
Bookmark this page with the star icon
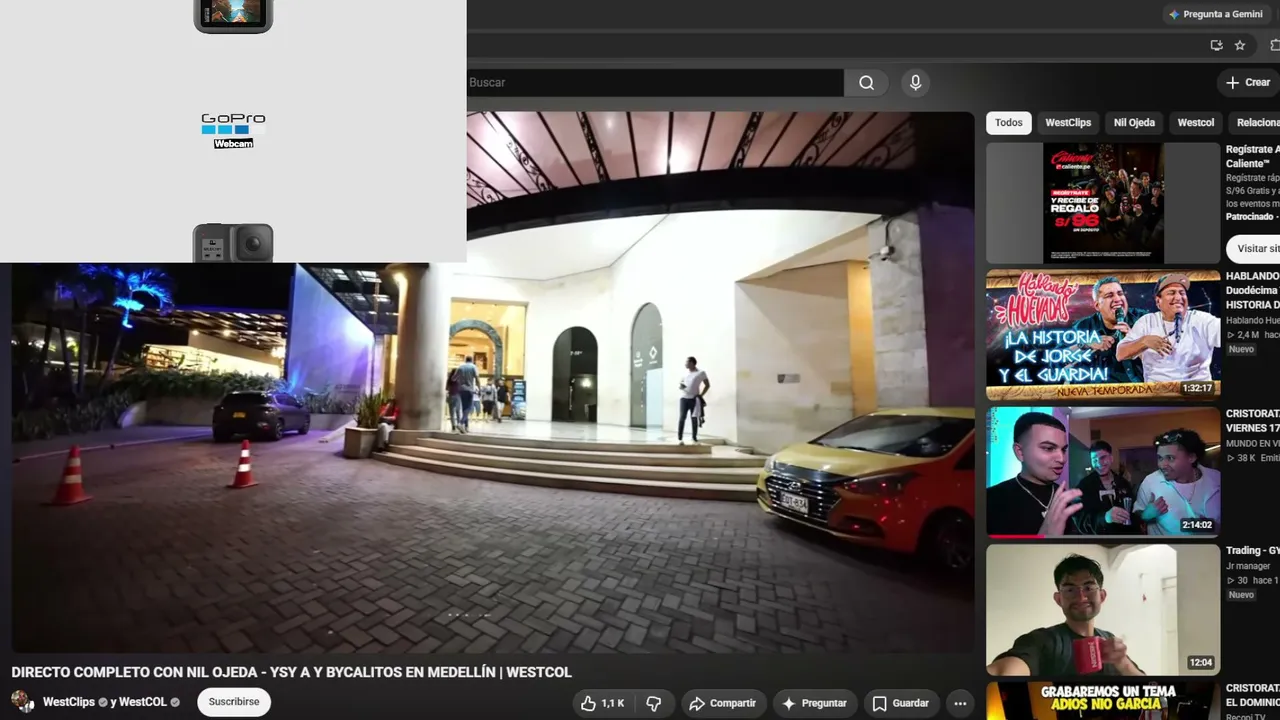click(1240, 45)
